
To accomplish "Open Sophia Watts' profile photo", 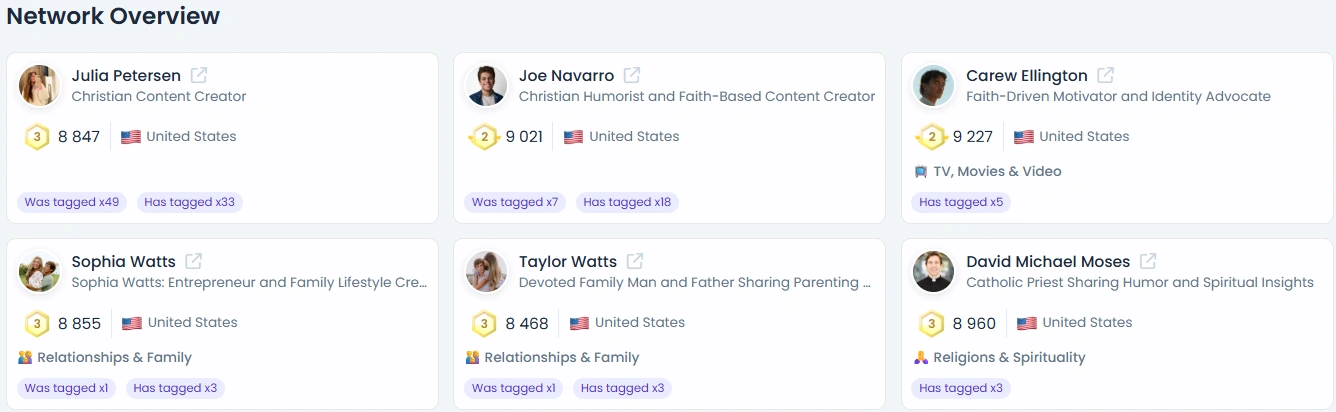I will [40, 271].
